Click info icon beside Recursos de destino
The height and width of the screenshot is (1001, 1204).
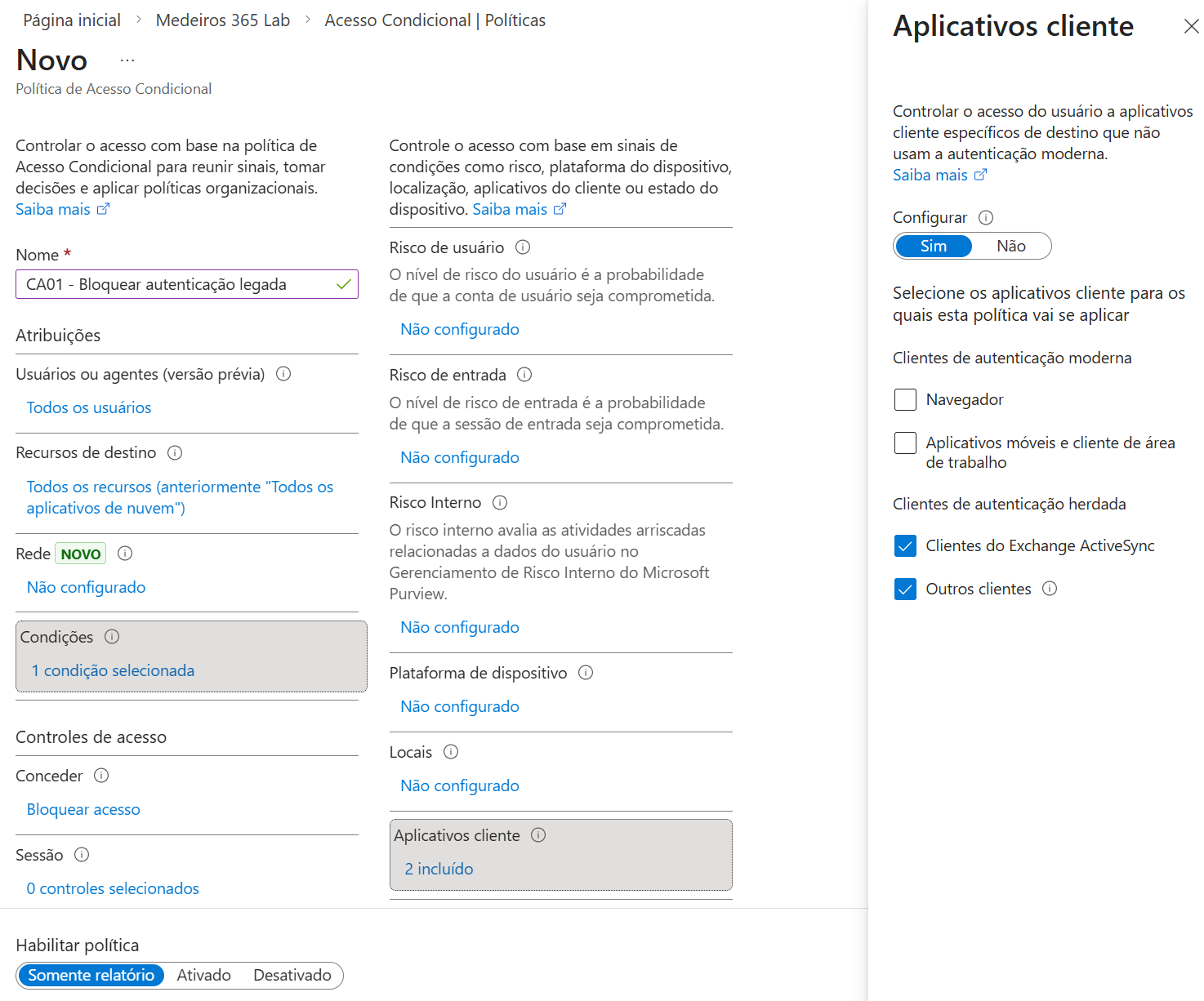click(x=175, y=452)
